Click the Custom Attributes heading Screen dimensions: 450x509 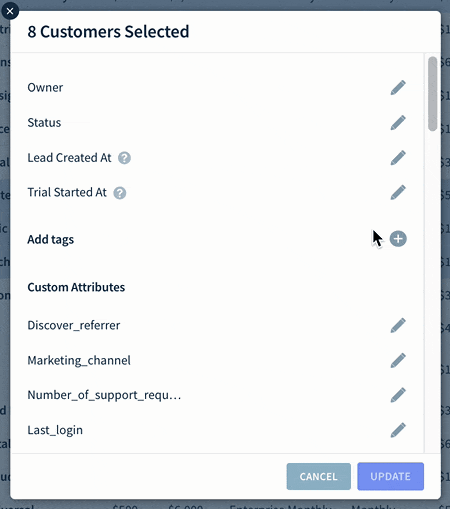pyautogui.click(x=76, y=287)
